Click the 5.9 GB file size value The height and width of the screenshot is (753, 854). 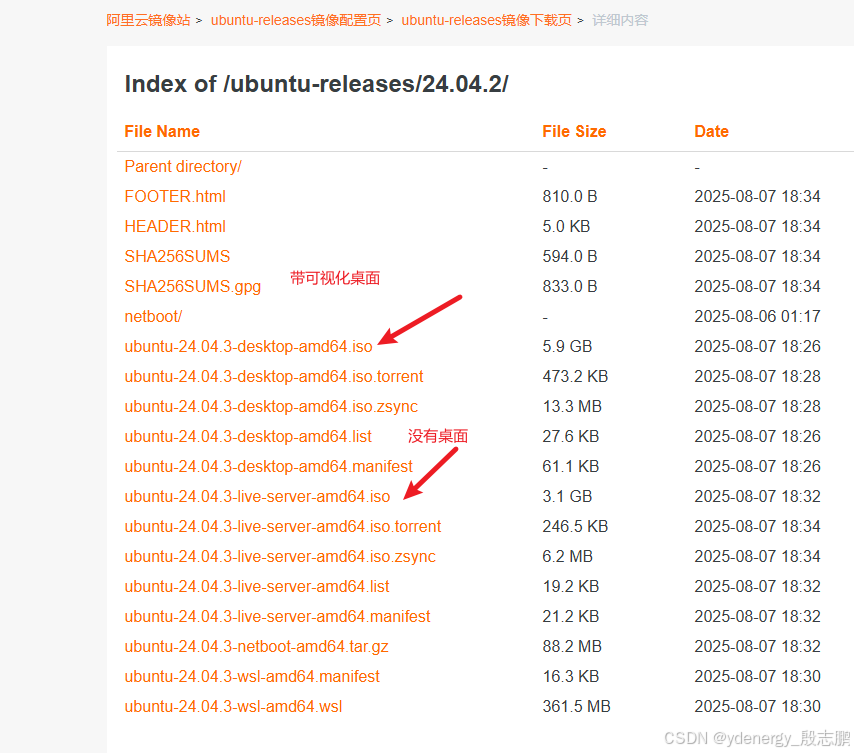click(x=567, y=346)
